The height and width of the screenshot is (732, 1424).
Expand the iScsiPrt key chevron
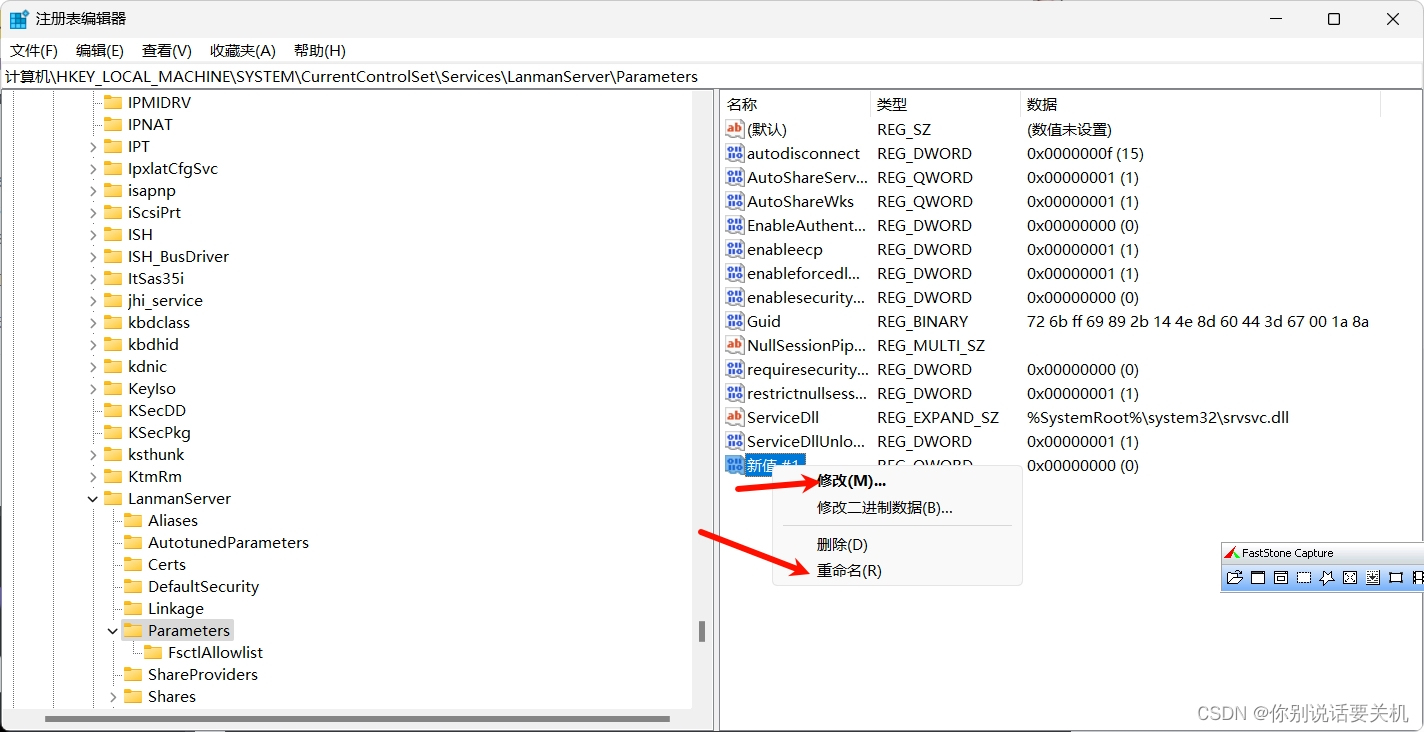click(93, 212)
